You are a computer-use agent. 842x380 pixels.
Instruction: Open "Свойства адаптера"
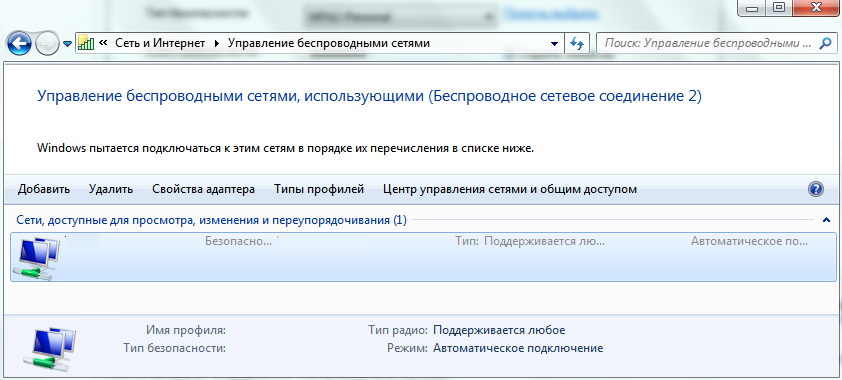(x=204, y=189)
